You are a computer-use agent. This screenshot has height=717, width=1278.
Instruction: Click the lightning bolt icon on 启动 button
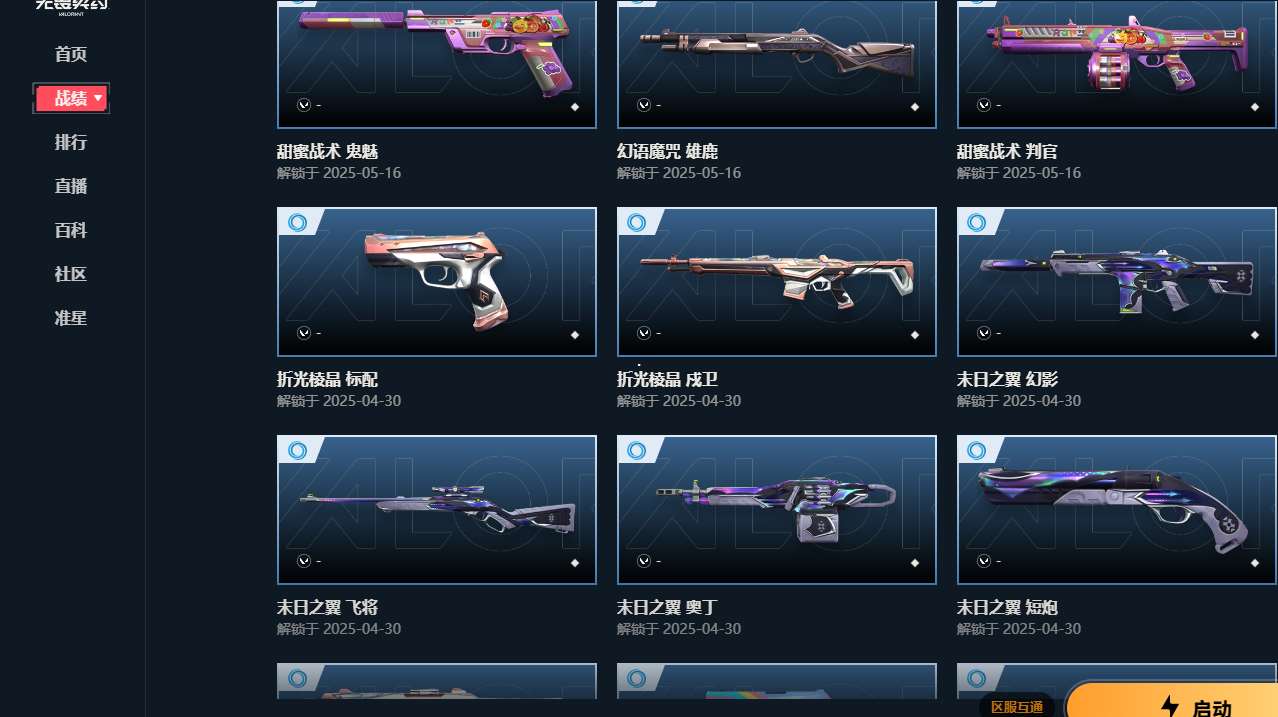coord(1169,707)
